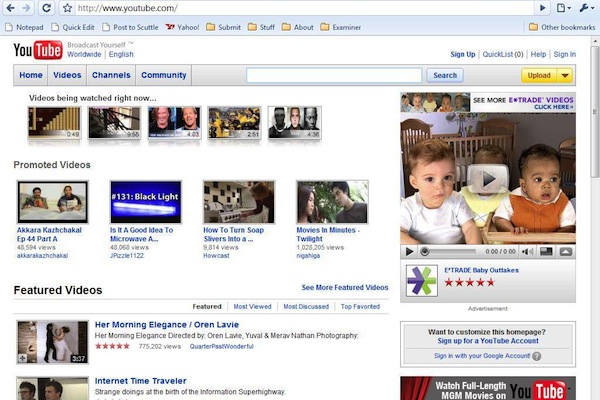The width and height of the screenshot is (600, 400).
Task: Go back with the browser back arrow
Action: [10, 8]
